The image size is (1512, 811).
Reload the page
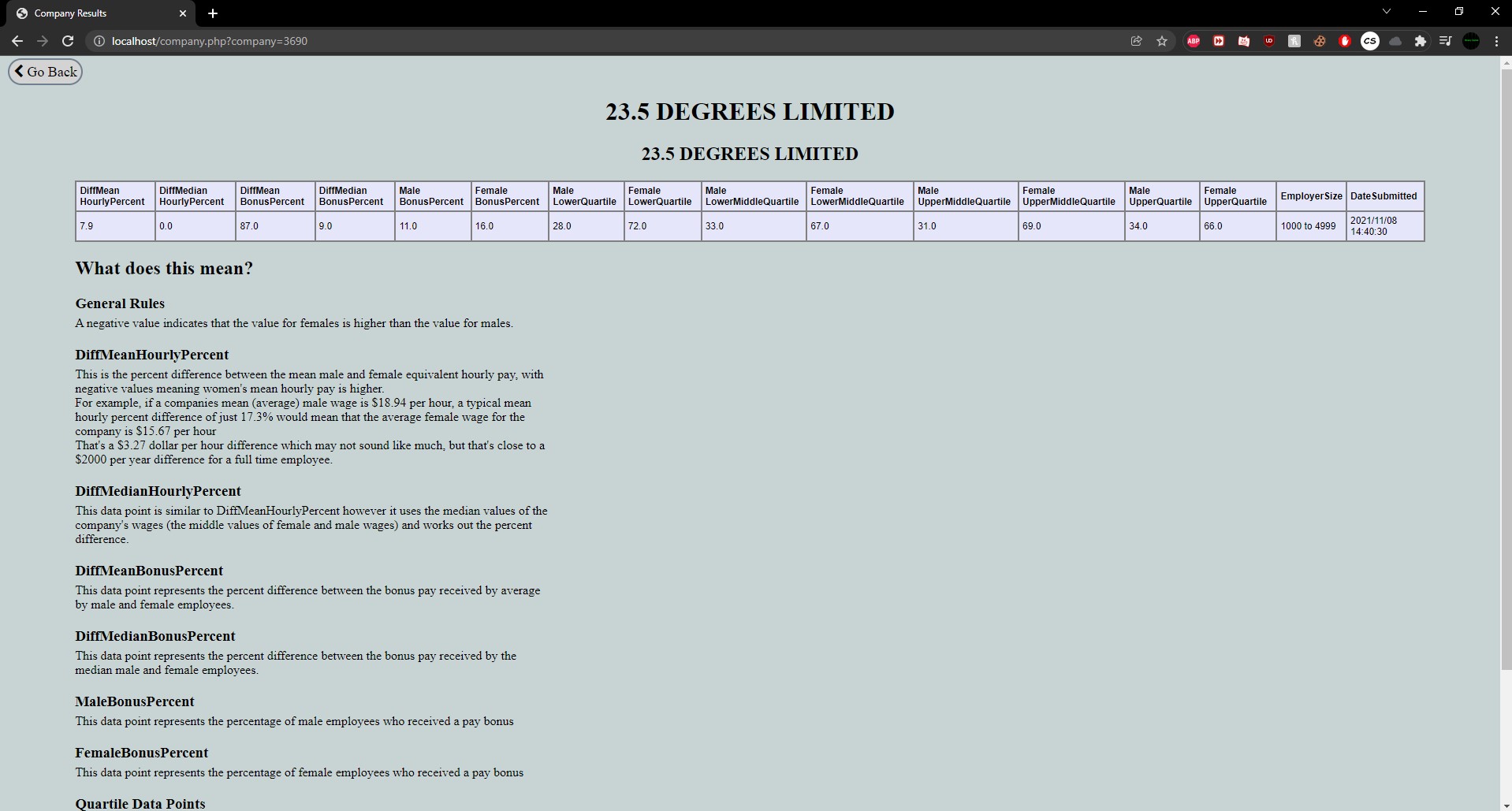click(x=68, y=41)
